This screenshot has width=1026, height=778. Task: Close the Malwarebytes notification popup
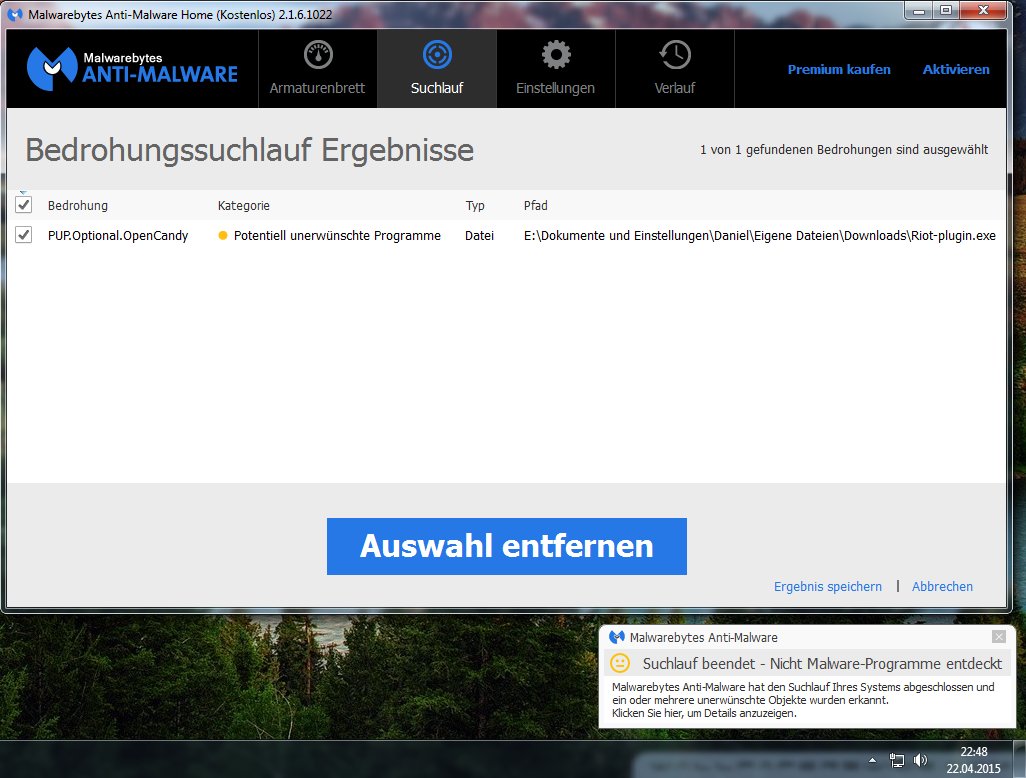[999, 637]
